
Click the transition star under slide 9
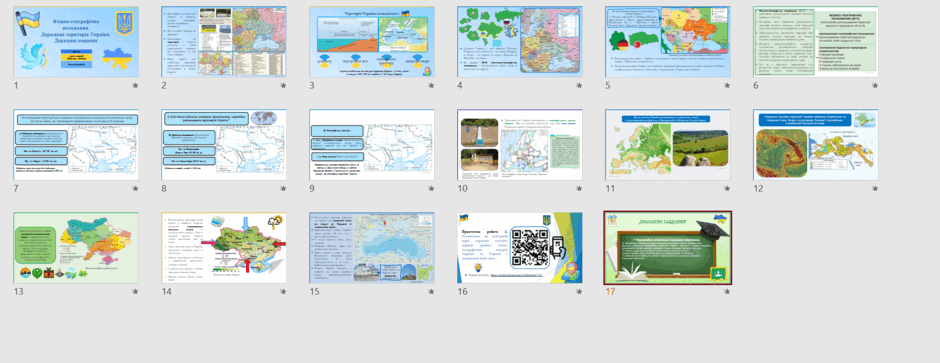(x=431, y=189)
